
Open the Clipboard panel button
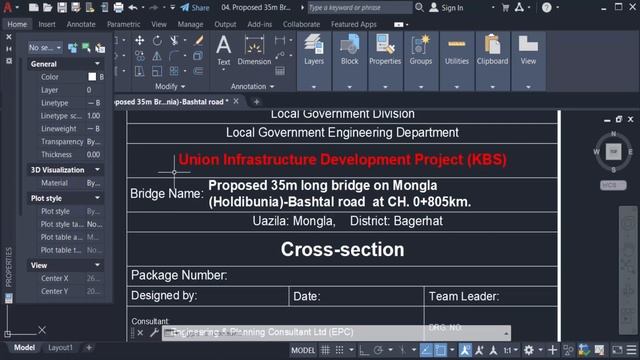492,51
